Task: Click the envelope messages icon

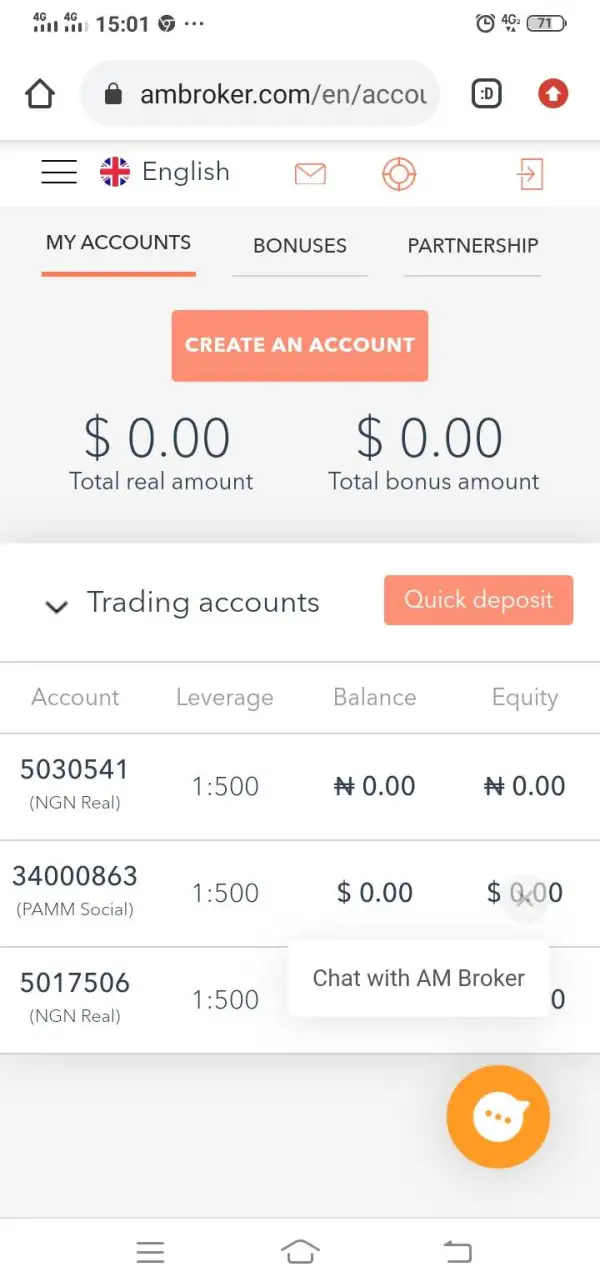Action: [310, 174]
